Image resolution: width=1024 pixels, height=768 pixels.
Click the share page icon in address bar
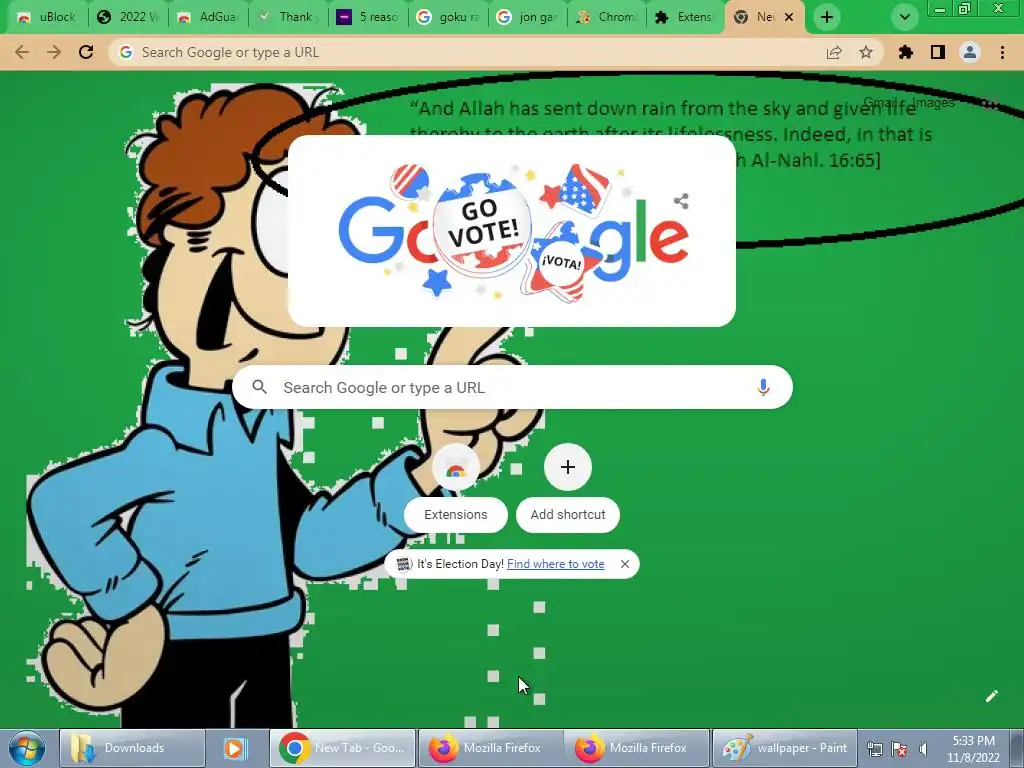(834, 52)
